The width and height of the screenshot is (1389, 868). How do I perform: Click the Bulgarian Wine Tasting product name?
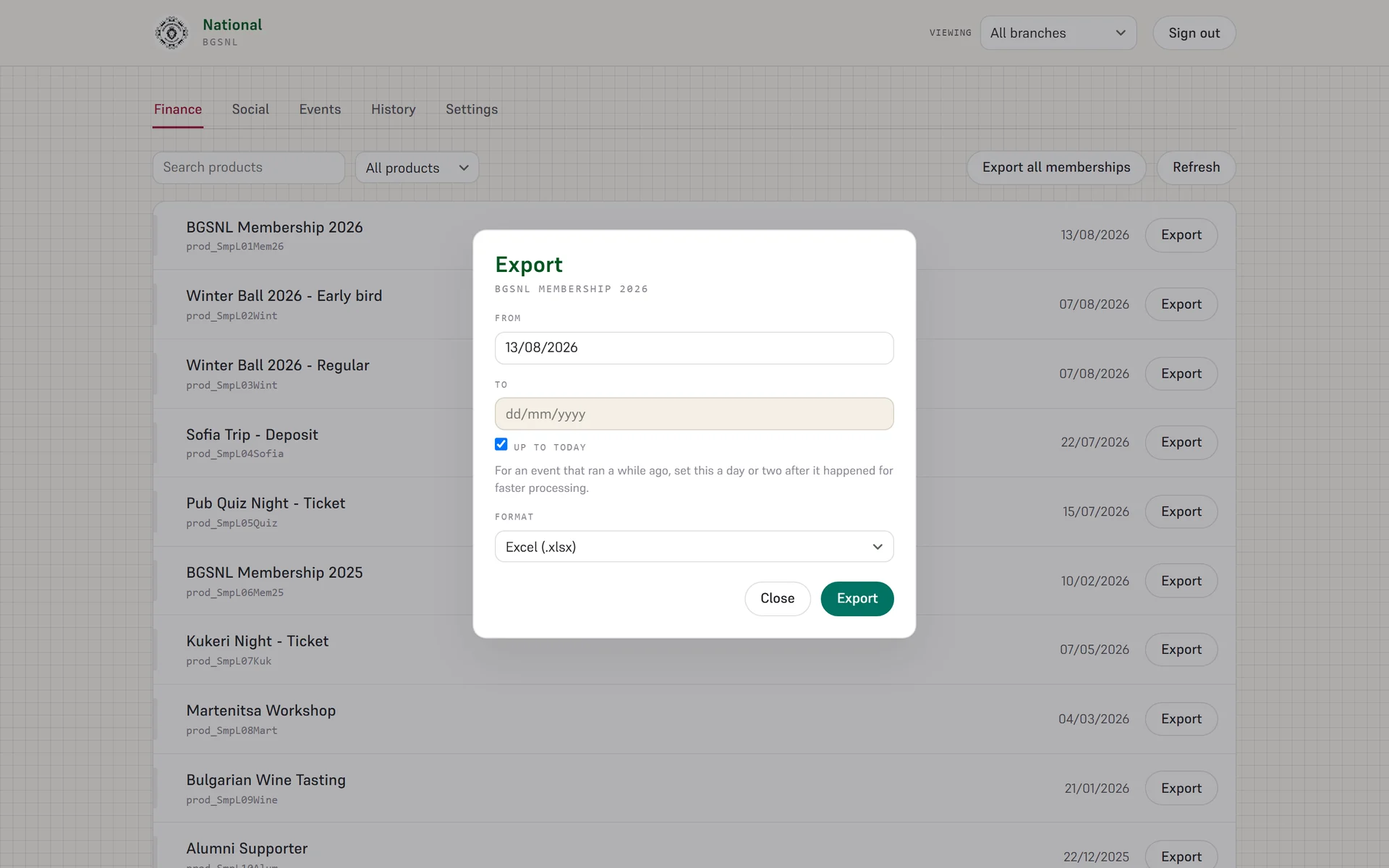tap(266, 780)
